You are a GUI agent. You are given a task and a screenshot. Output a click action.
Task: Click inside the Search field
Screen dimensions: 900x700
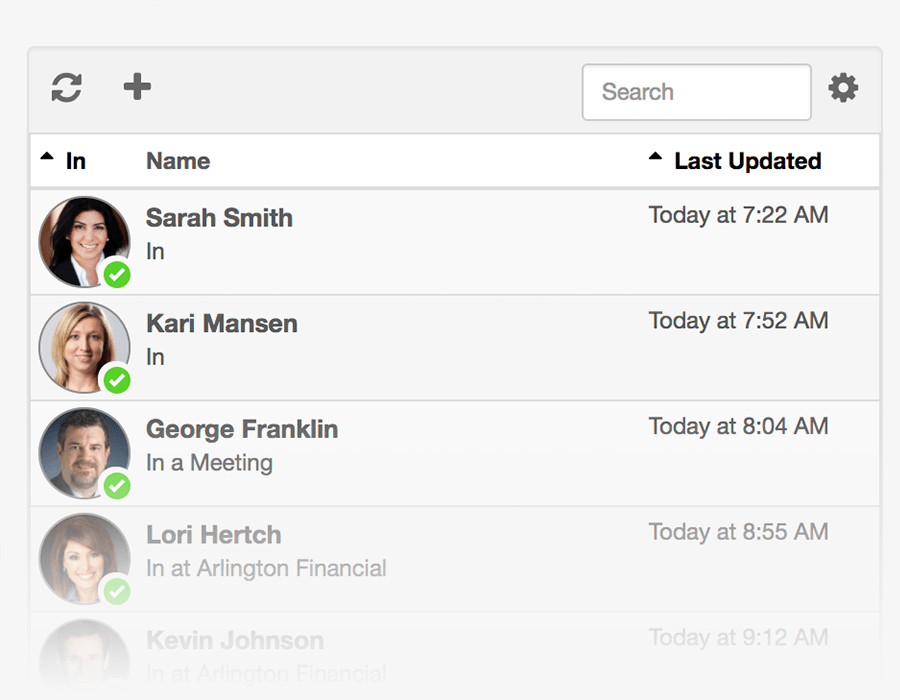pos(696,92)
